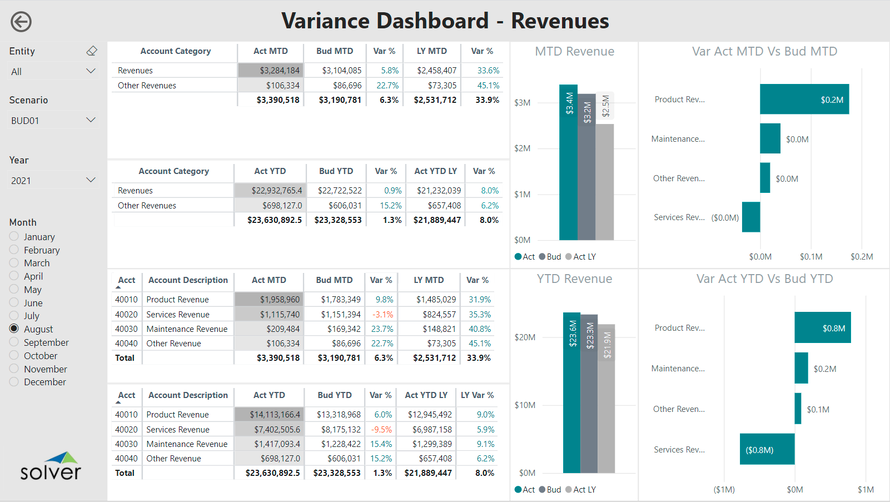
Task: Sort by Act MTD column header
Action: (269, 51)
